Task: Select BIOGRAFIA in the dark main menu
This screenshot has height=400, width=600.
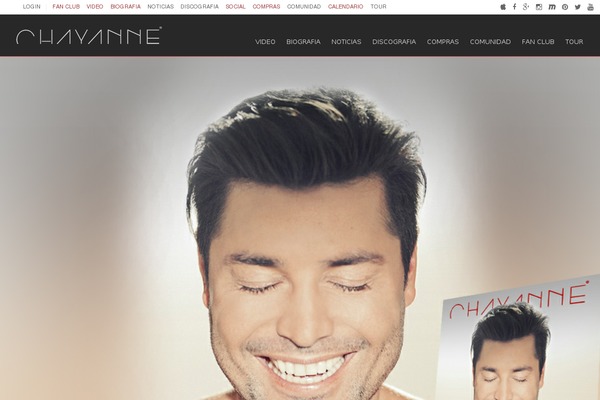Action: pos(303,42)
